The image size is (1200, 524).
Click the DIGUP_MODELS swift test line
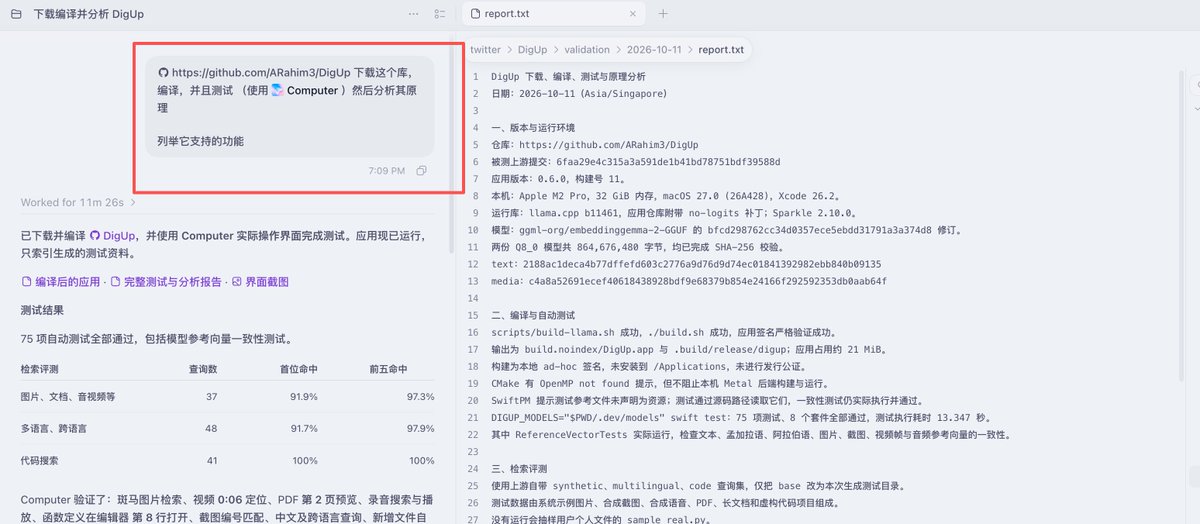coord(740,416)
